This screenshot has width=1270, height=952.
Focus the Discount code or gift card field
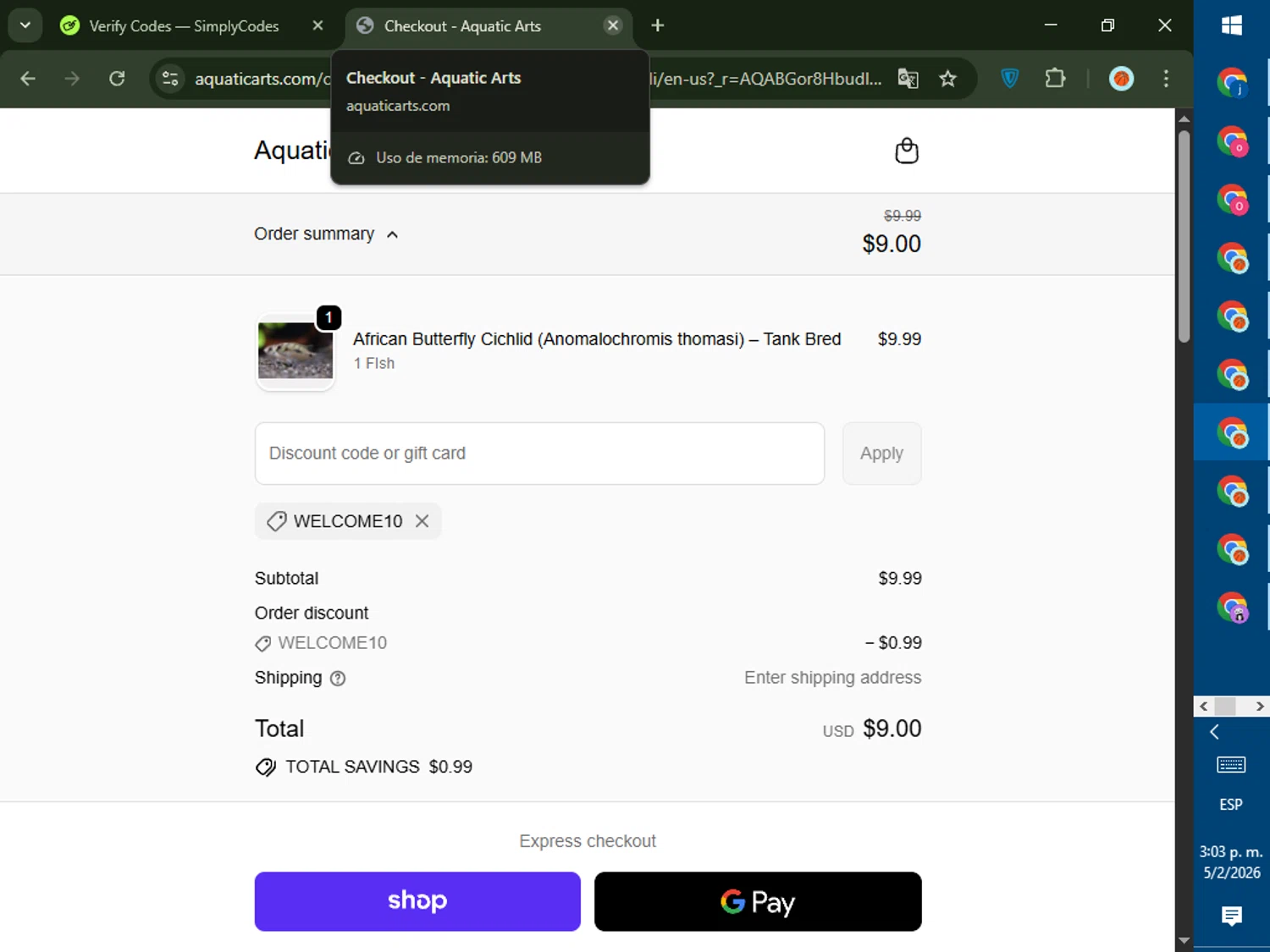pyautogui.click(x=539, y=454)
